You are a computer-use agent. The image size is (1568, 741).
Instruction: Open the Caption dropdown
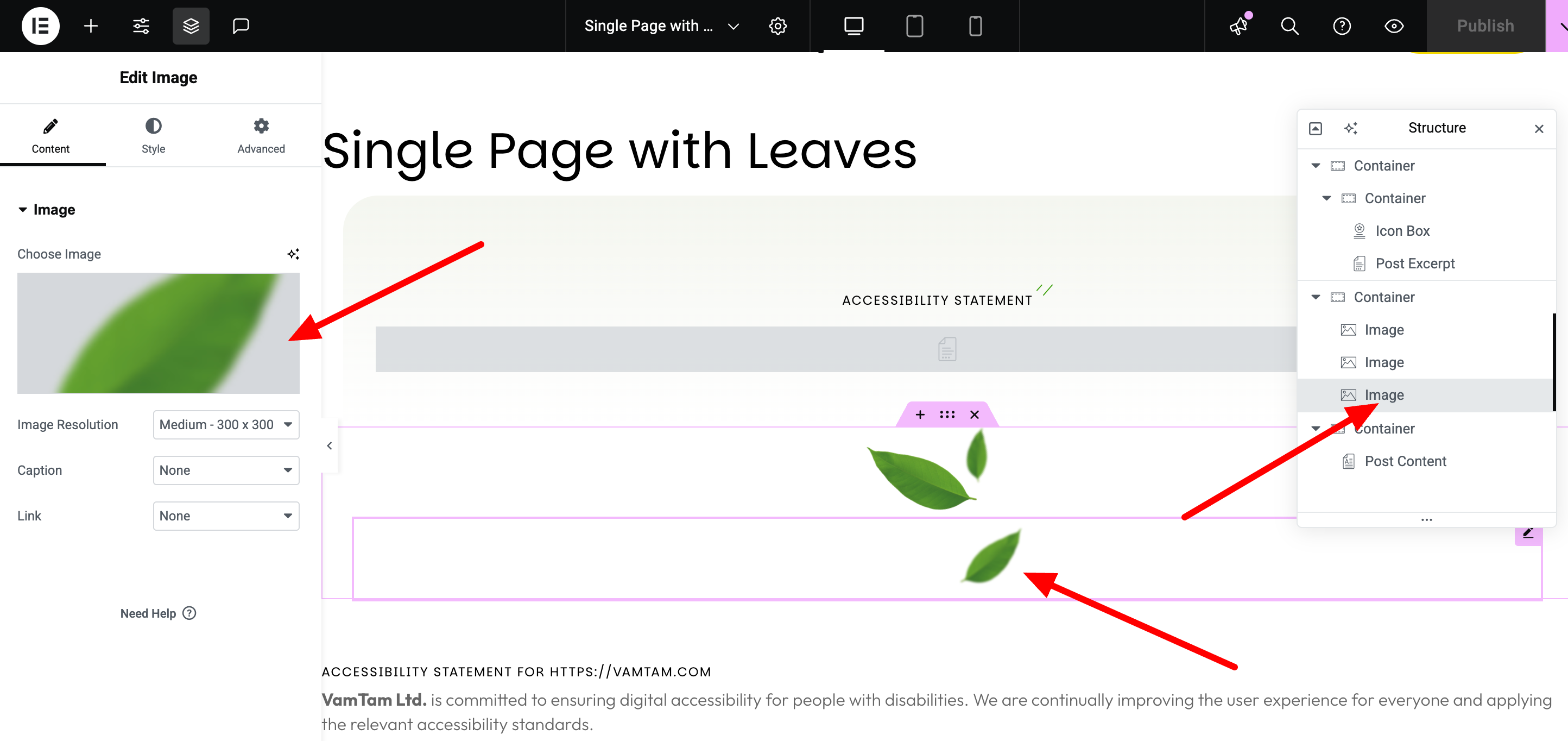point(226,470)
